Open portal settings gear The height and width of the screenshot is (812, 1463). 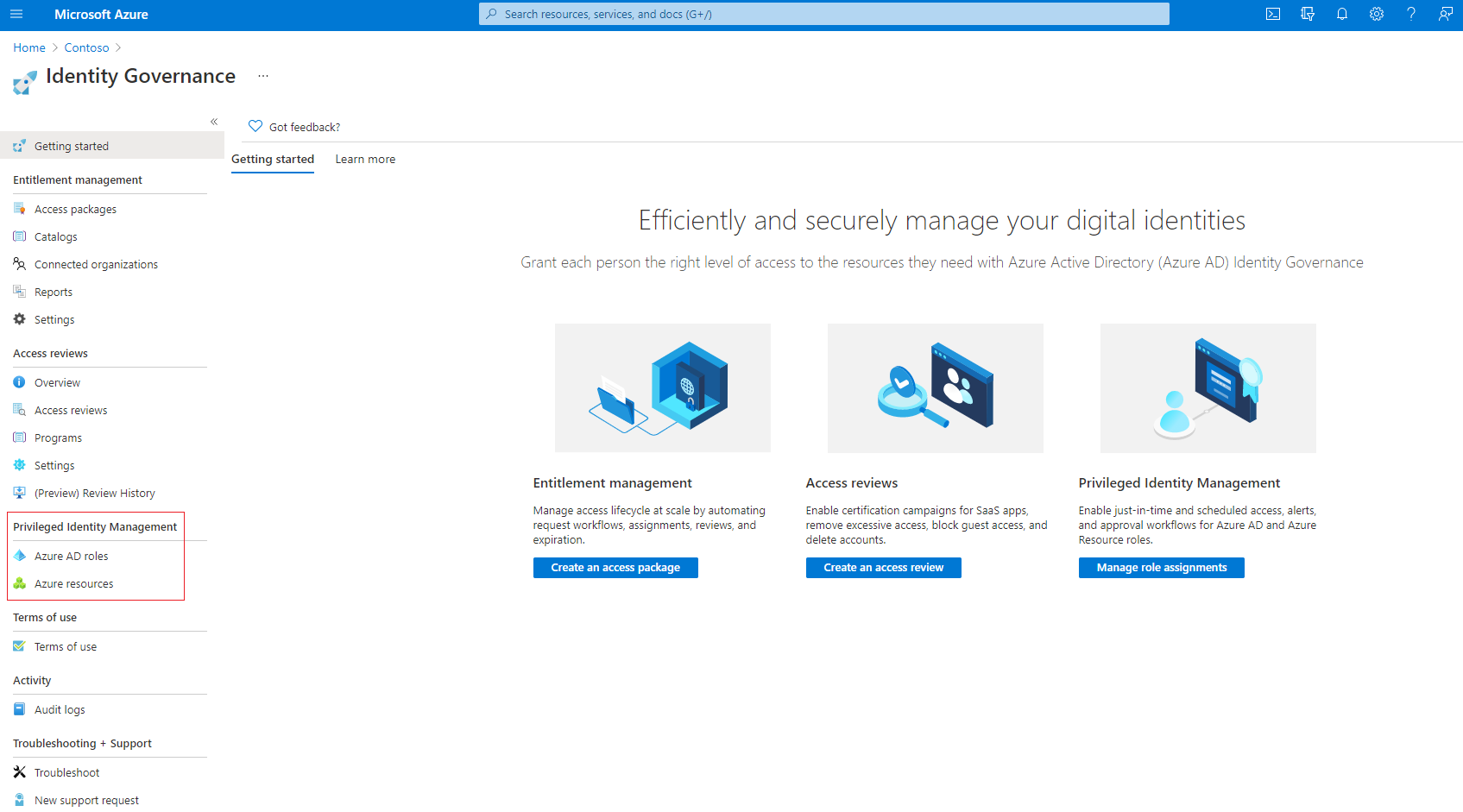tap(1377, 15)
